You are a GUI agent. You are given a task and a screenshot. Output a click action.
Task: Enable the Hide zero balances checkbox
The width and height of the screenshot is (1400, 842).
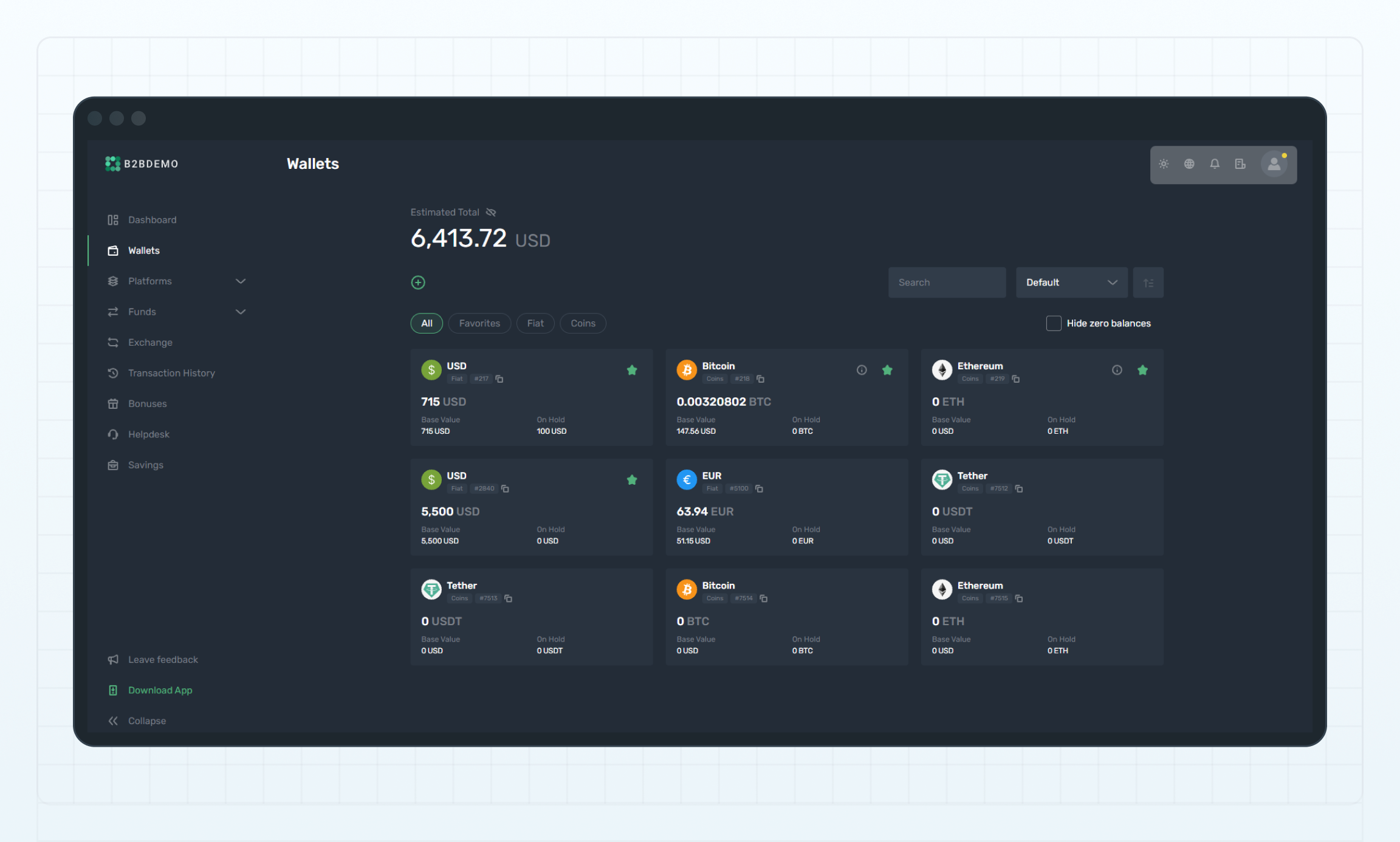[x=1054, y=323]
